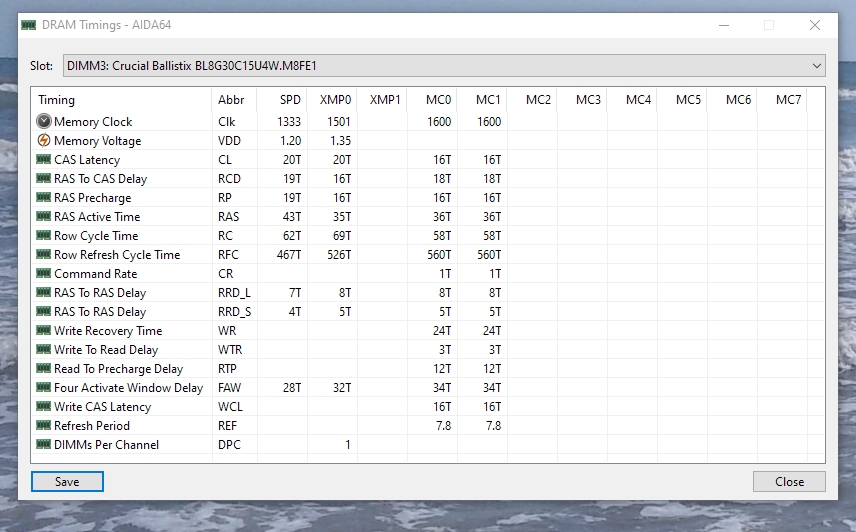Click the Command Rate row chip icon
Image resolution: width=856 pixels, height=532 pixels.
pos(44,273)
